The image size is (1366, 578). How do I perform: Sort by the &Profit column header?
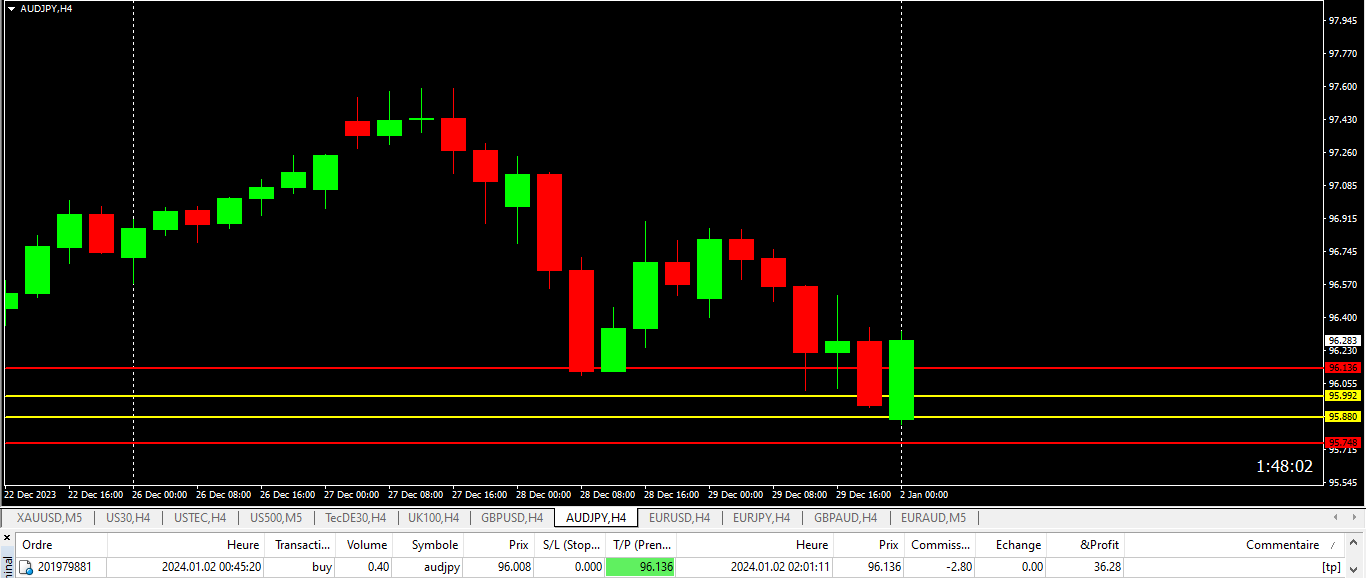(x=1085, y=545)
